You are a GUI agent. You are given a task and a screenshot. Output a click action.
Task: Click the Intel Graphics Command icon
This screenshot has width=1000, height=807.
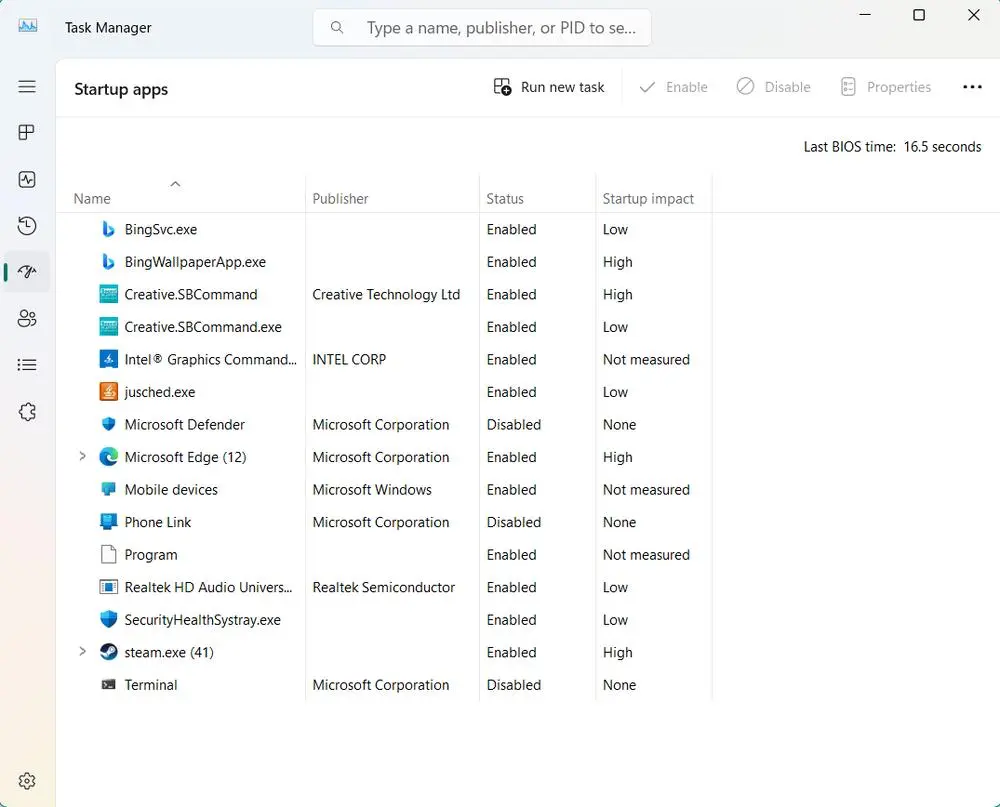[x=108, y=359]
